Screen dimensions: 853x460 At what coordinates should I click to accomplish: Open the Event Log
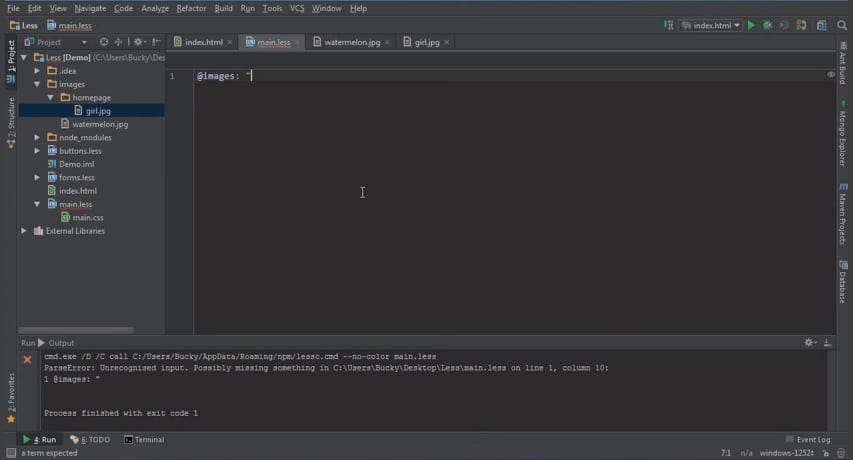tap(808, 439)
